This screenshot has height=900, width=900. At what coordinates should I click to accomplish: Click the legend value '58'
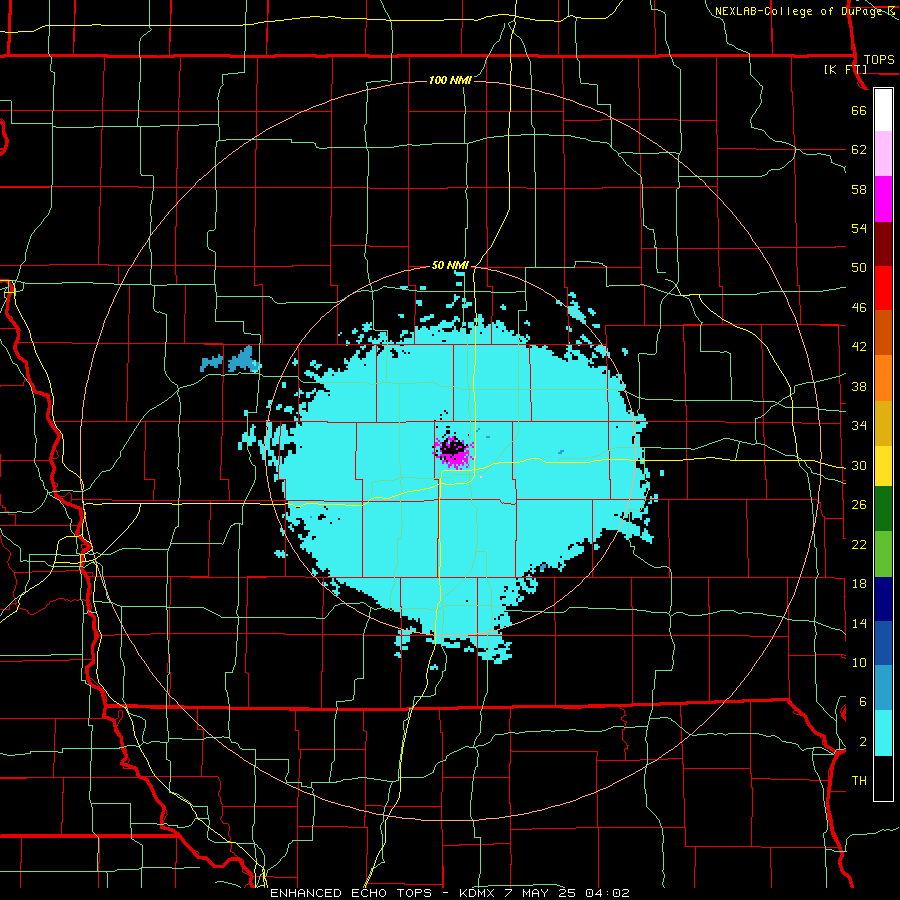click(859, 189)
